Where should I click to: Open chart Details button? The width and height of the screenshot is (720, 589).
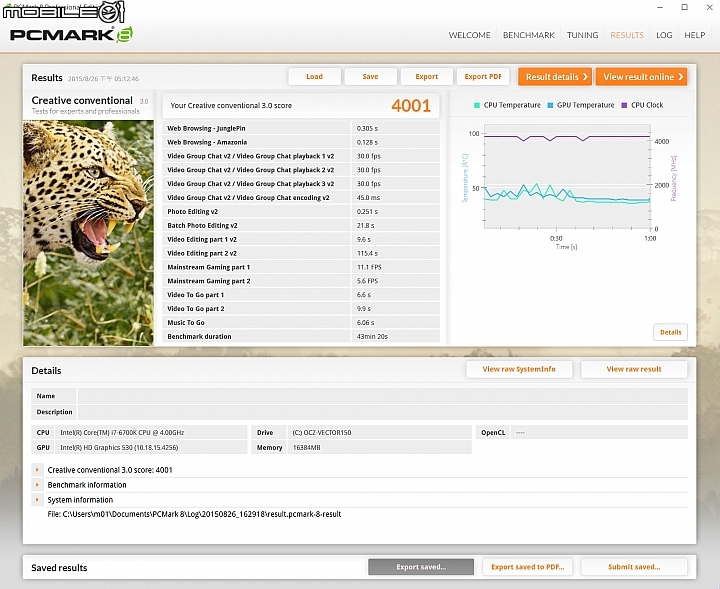670,332
